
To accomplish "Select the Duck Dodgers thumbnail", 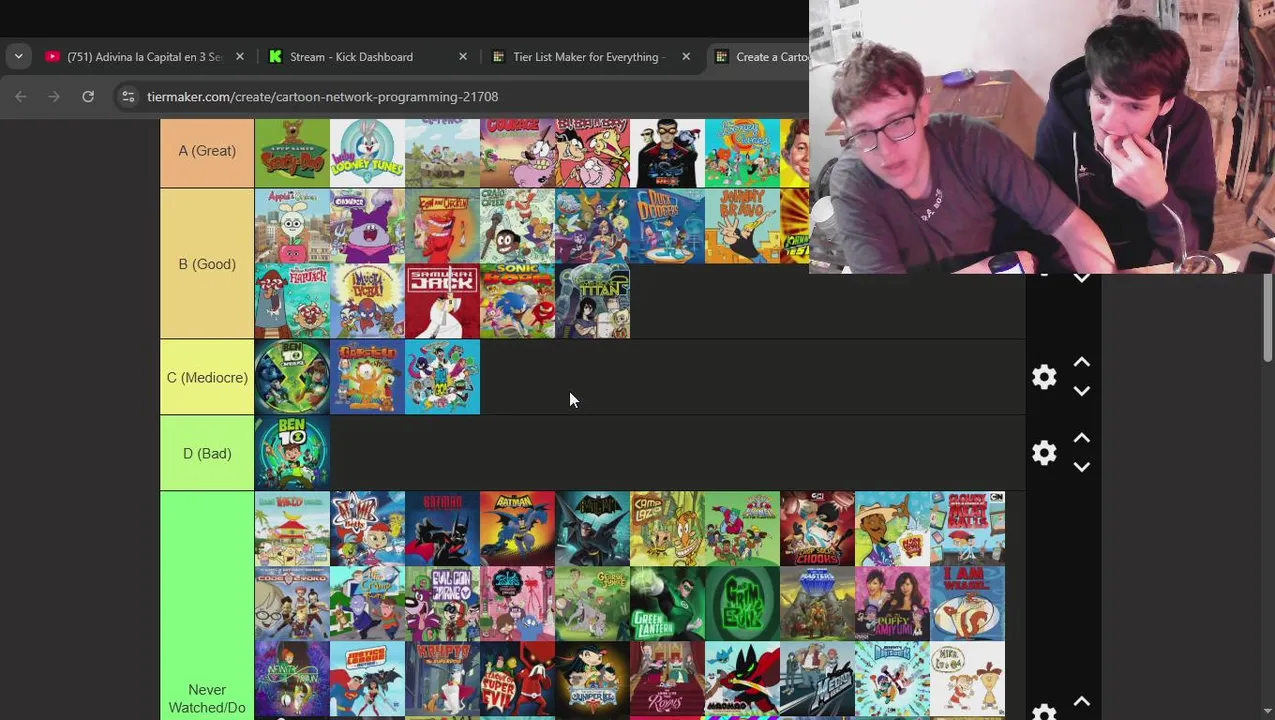I will pos(667,226).
